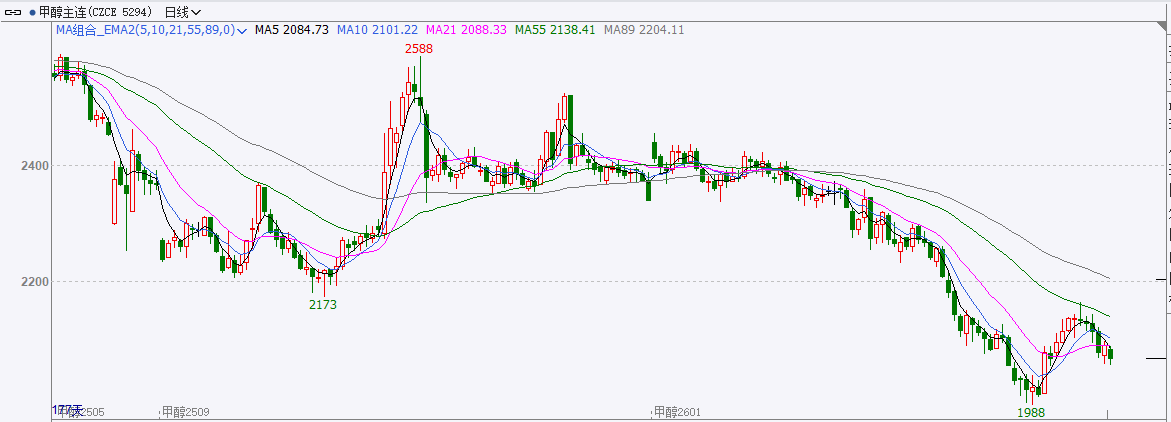The height and width of the screenshot is (422, 1171).
Task: Select the magenta MA21 2088.33 legend
Action: (466, 30)
